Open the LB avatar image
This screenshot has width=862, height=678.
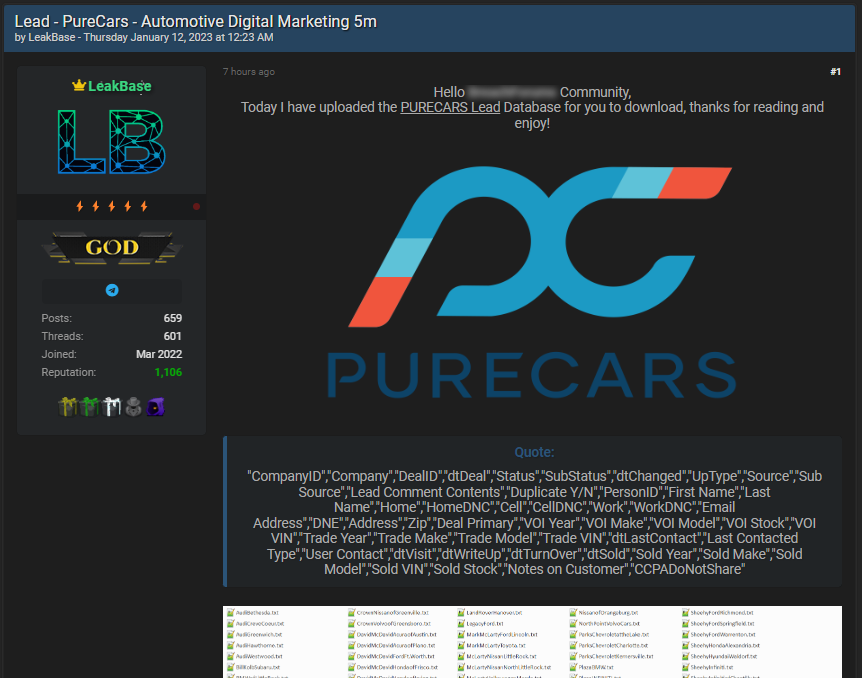click(x=112, y=141)
